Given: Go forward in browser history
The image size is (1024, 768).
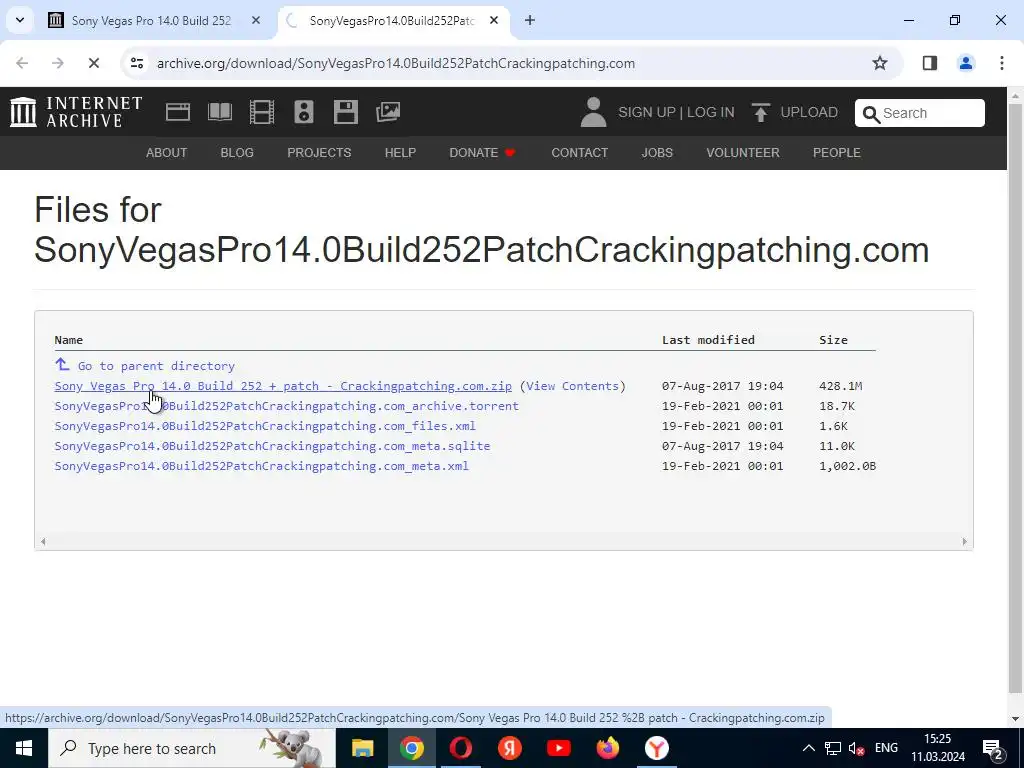Looking at the screenshot, I should (x=57, y=63).
